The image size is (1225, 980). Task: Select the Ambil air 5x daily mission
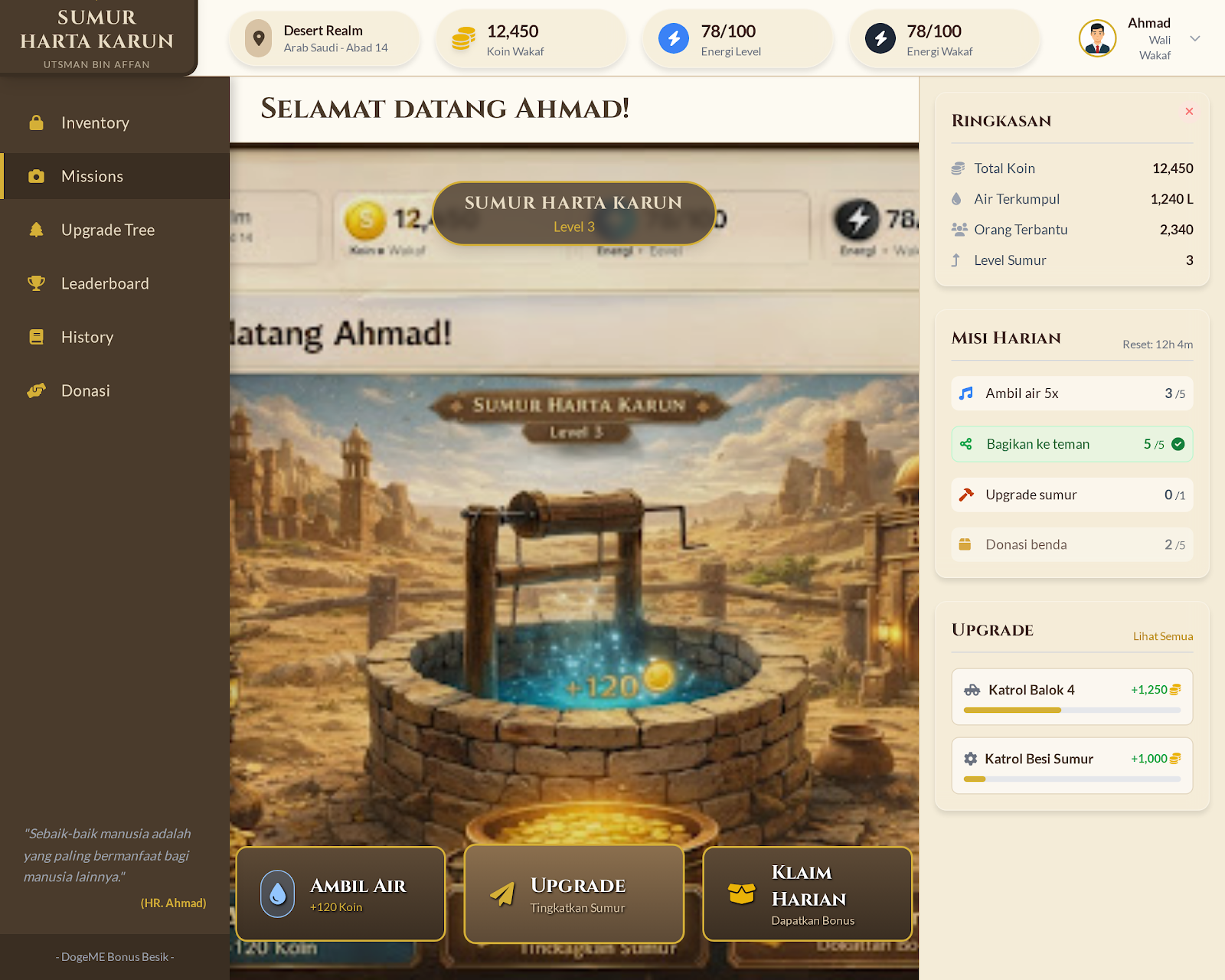point(1072,394)
